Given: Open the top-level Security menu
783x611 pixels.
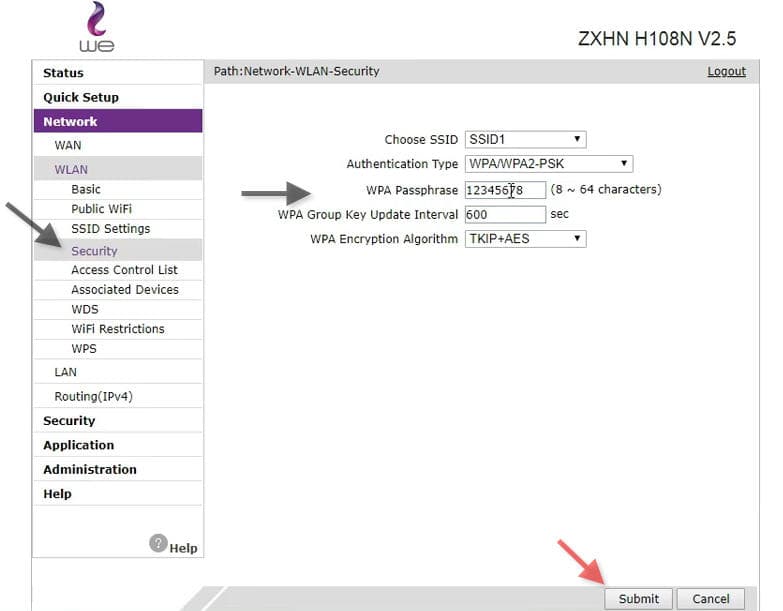Looking at the screenshot, I should point(118,421).
